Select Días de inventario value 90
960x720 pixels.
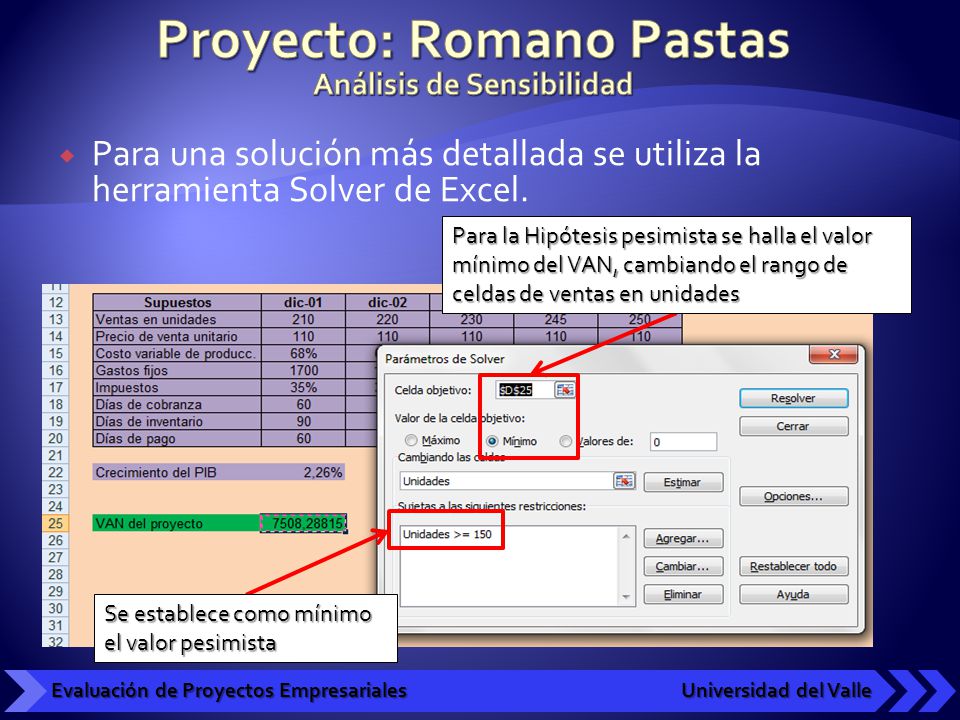click(x=303, y=421)
